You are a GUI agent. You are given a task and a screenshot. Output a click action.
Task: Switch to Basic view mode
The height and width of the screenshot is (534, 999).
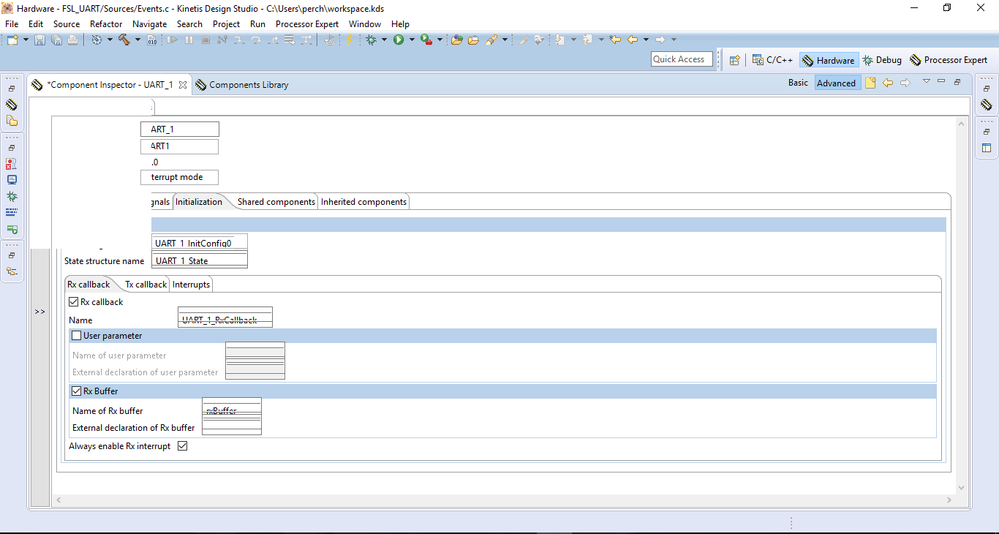point(798,83)
